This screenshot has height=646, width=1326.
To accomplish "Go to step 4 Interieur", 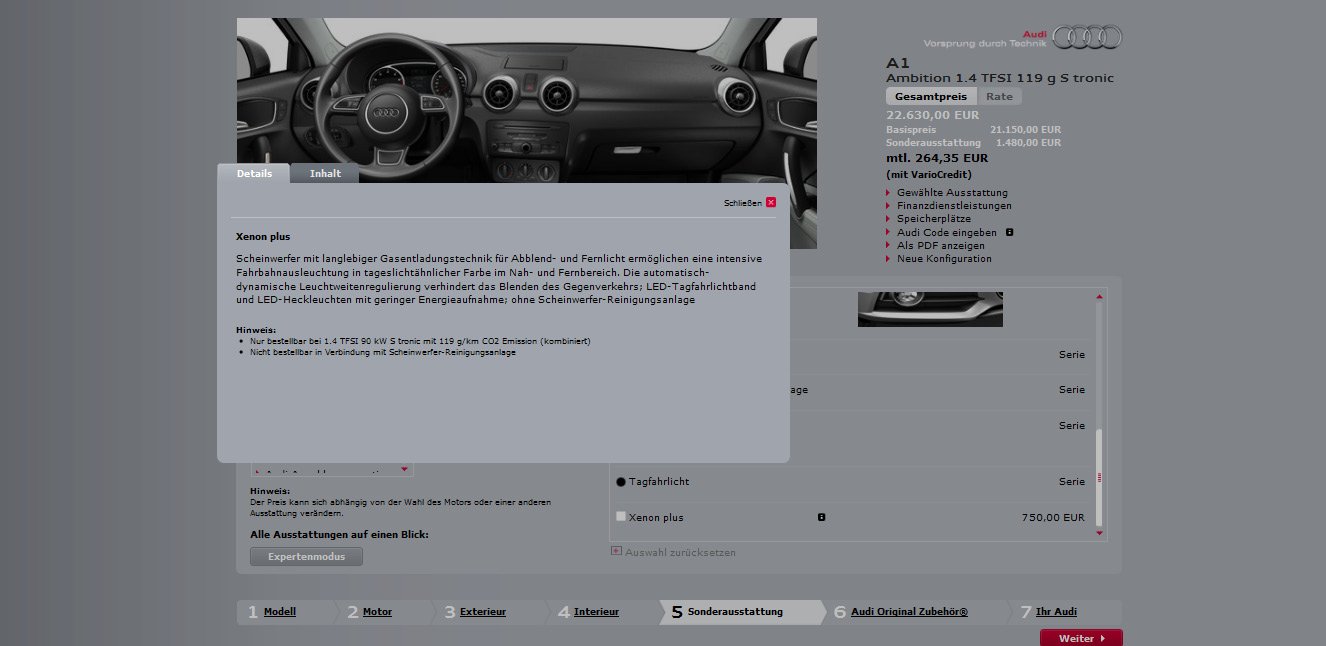I will (x=596, y=612).
